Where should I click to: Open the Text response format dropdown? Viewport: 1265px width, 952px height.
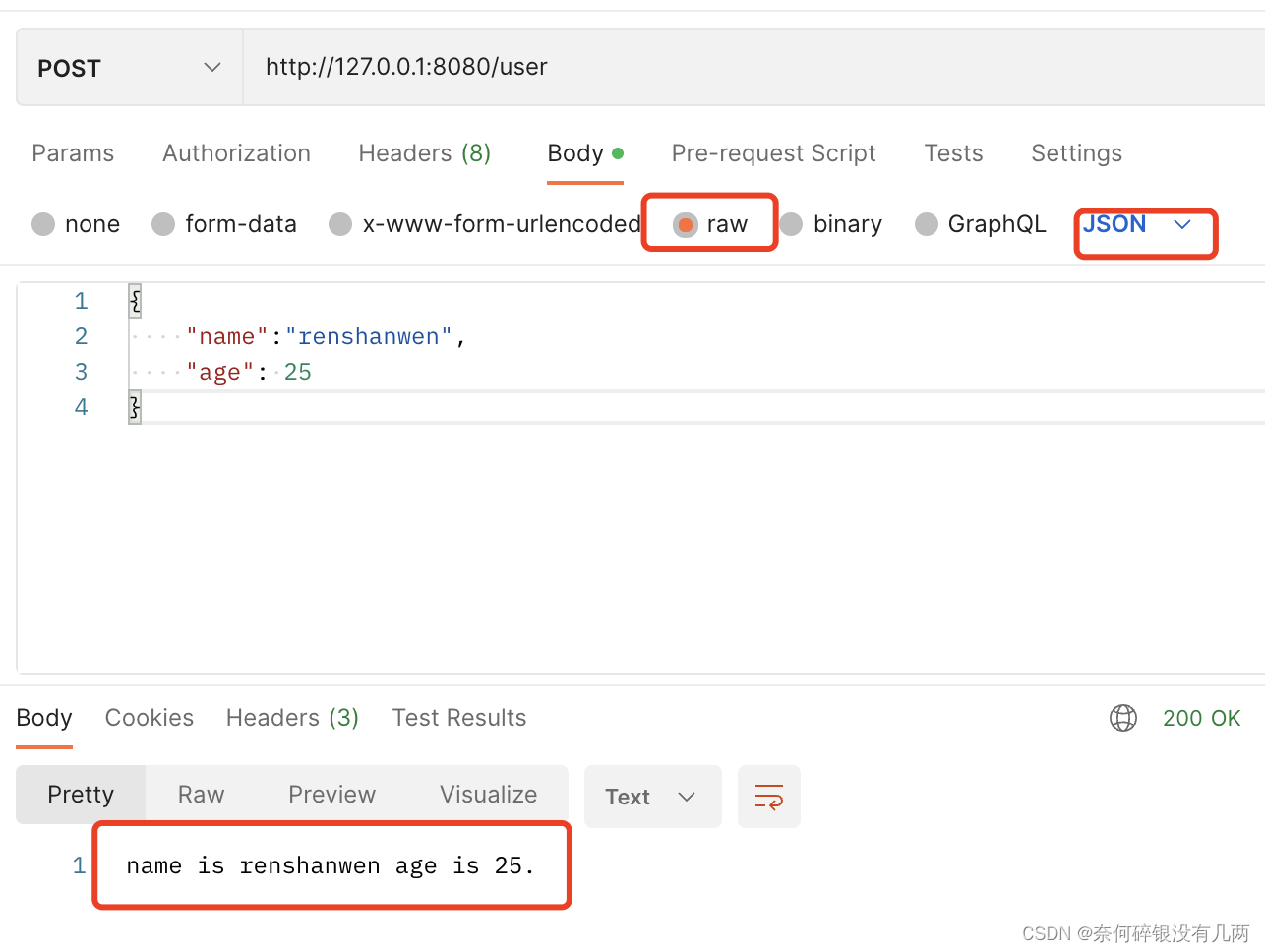[x=652, y=797]
